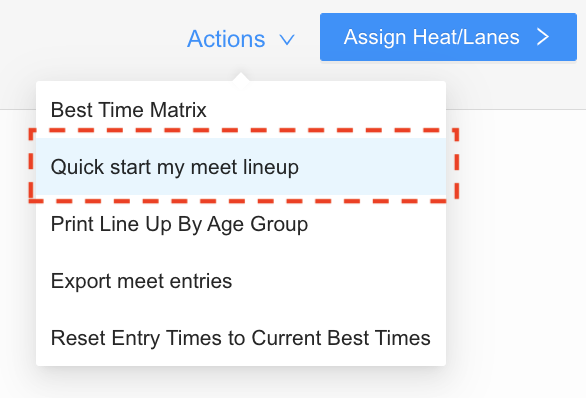Select Quick start my meet lineup

click(x=241, y=167)
